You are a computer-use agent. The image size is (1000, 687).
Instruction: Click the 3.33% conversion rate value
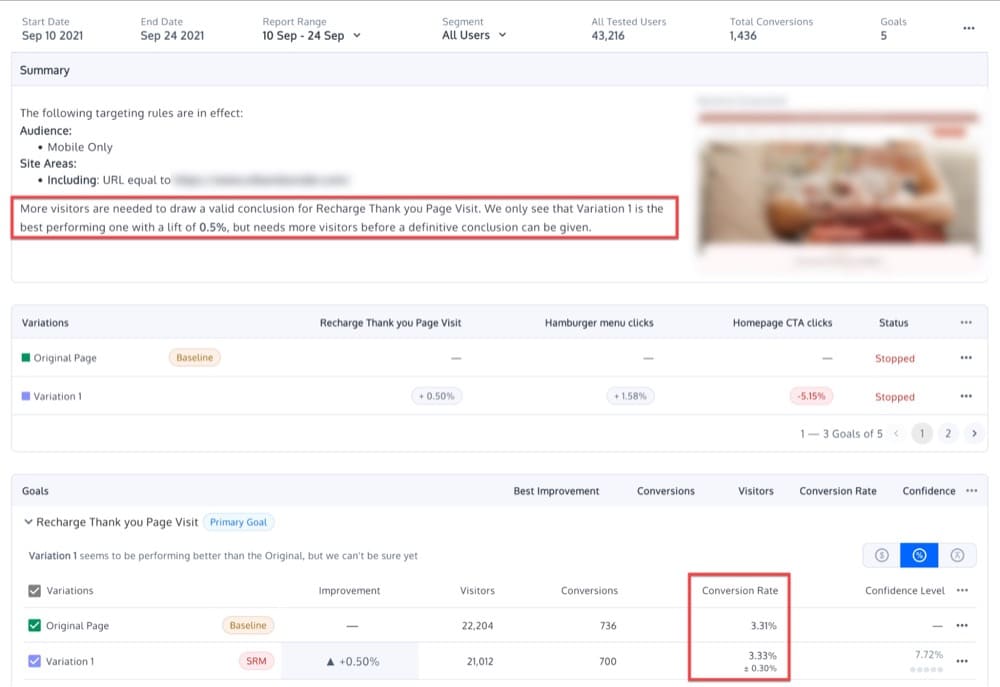point(762,656)
